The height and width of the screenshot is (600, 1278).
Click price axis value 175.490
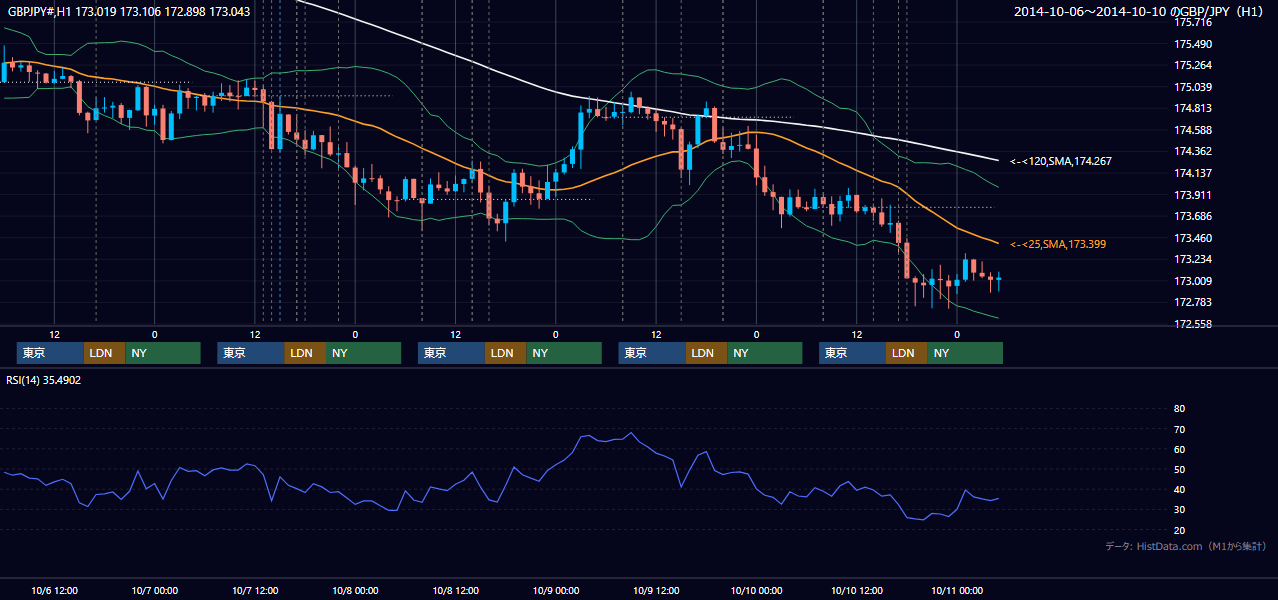coord(1193,44)
